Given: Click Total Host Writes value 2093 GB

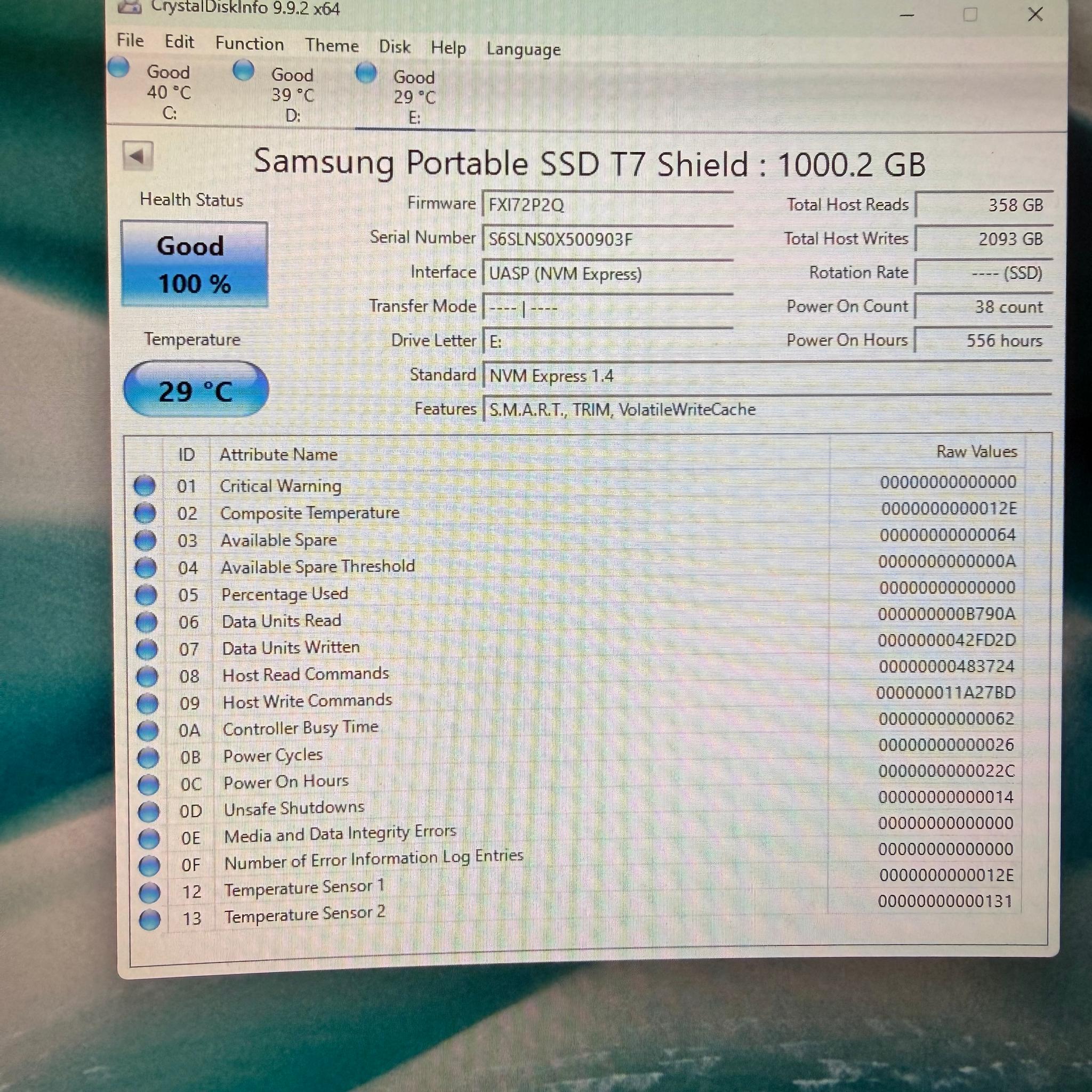Looking at the screenshot, I should tap(983, 238).
